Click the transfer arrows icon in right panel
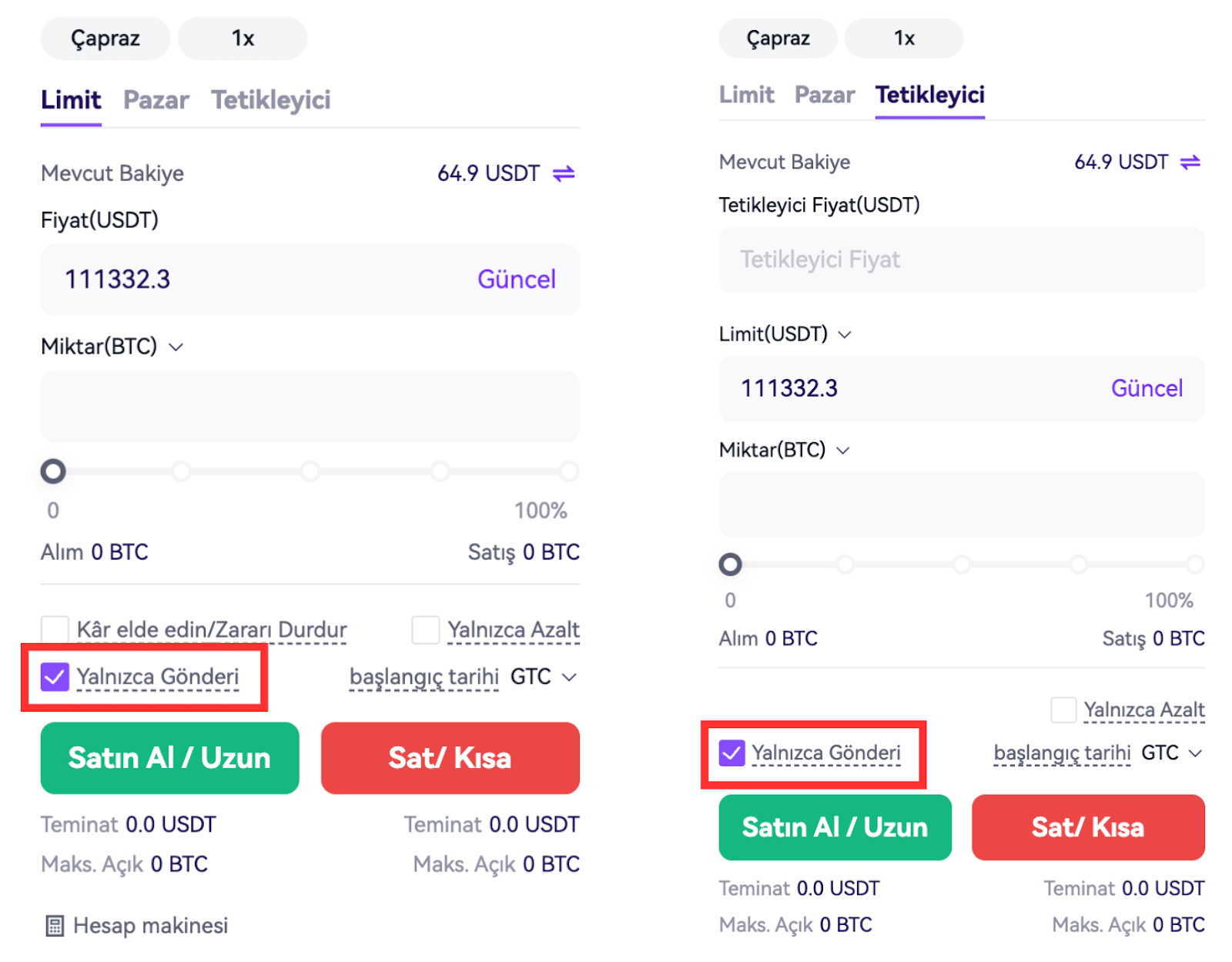This screenshot has height=962, width=1232. 1190,163
